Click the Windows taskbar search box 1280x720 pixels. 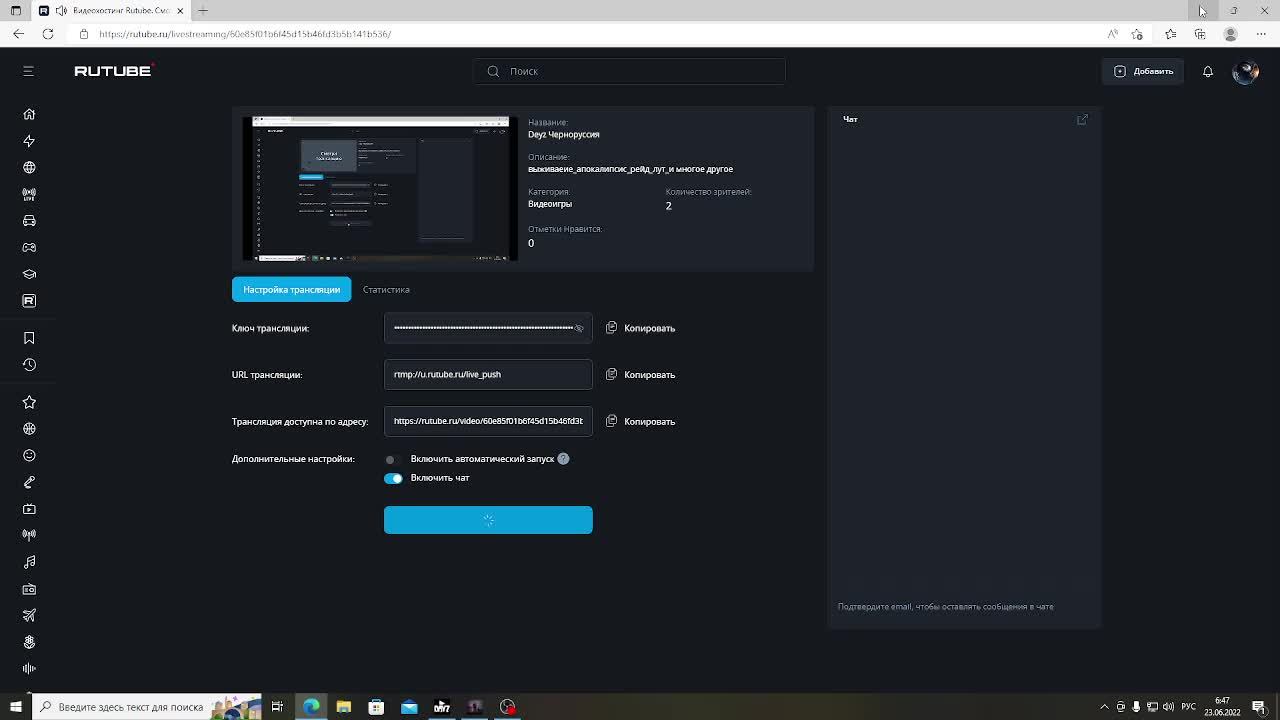coord(147,707)
